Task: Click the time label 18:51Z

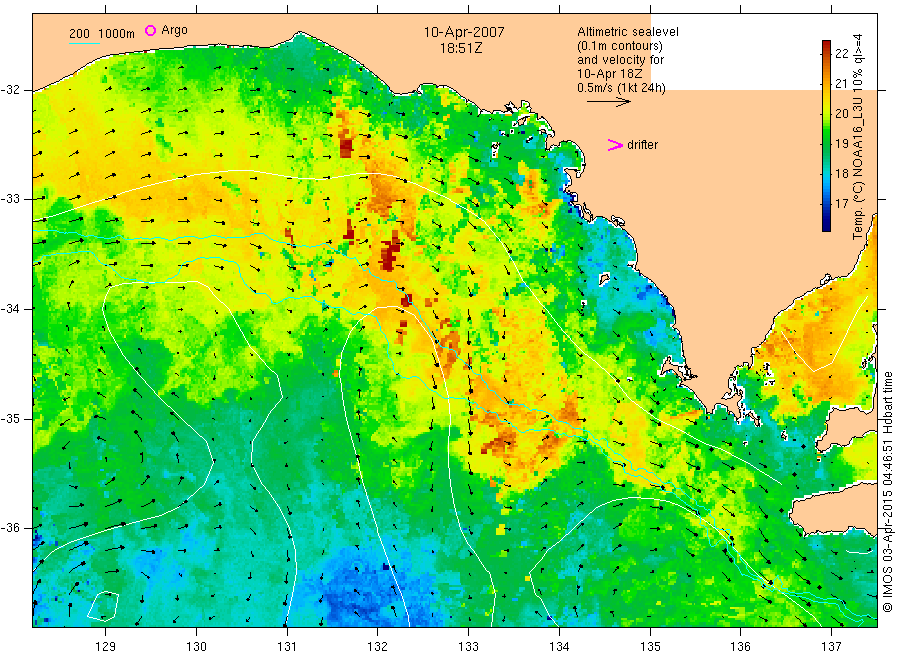Action: pyautogui.click(x=461, y=48)
